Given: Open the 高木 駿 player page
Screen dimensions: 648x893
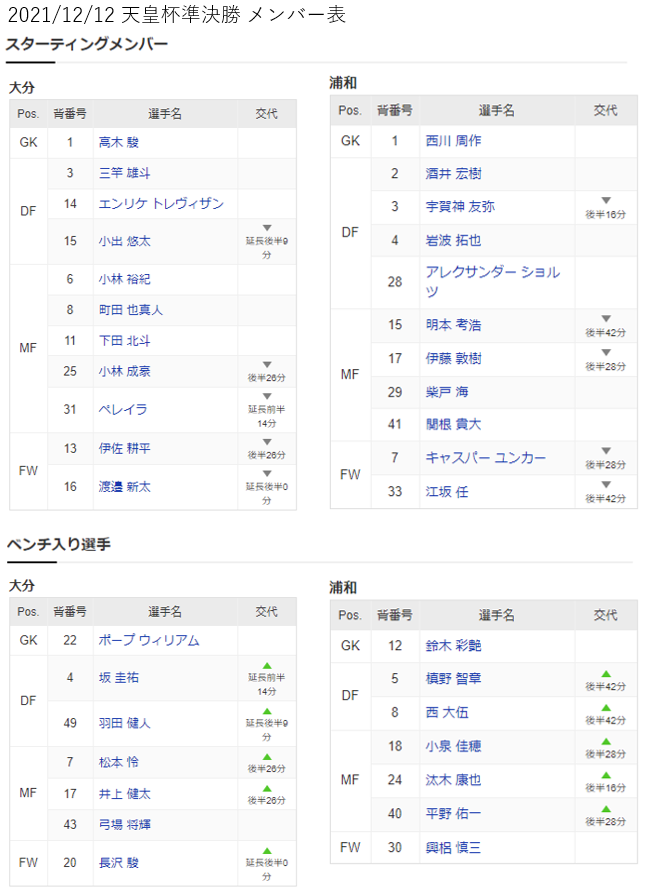Looking at the screenshot, I should click(x=120, y=142).
